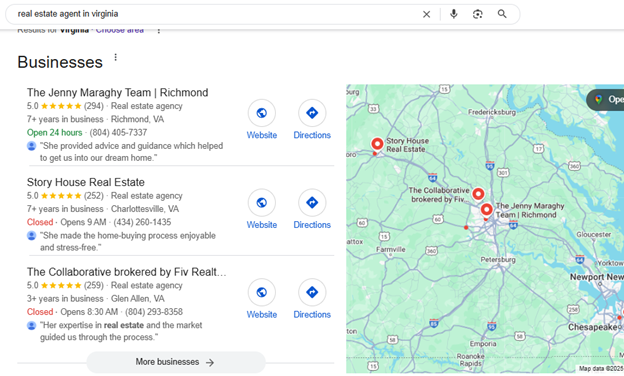Open The Collaborative brokered by Fiv Realty listing

[x=126, y=272]
